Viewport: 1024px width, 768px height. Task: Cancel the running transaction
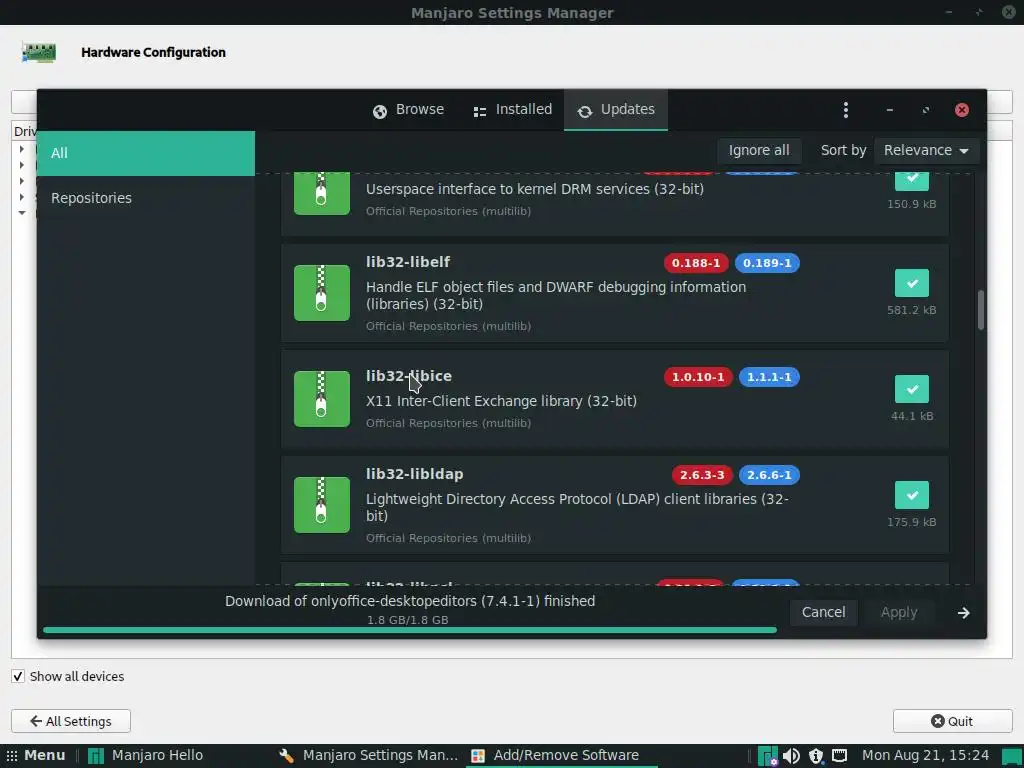click(x=824, y=613)
